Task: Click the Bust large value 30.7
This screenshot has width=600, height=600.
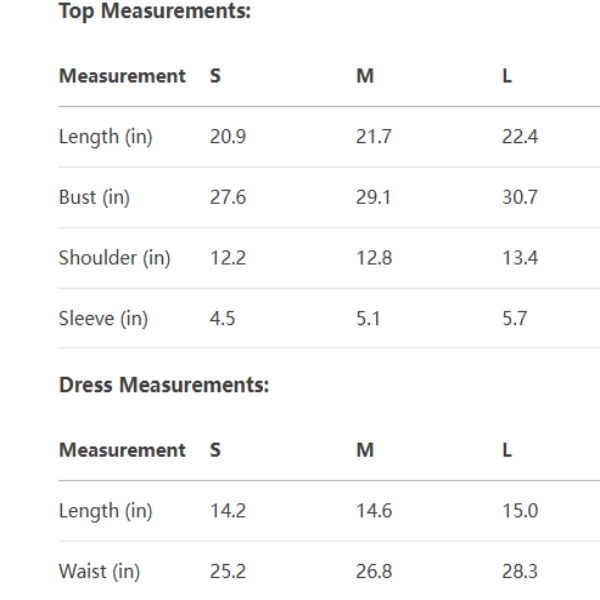Action: (519, 198)
